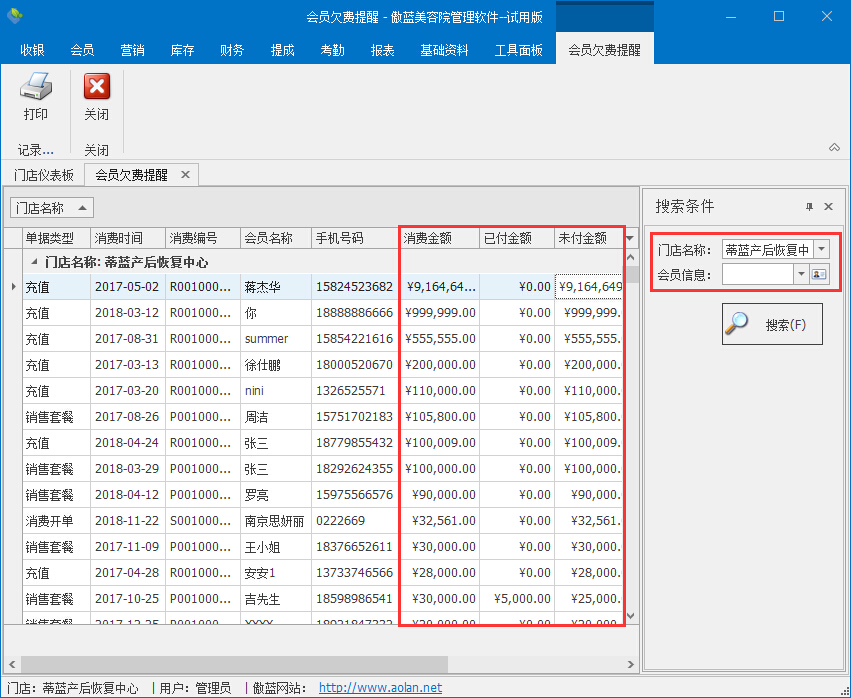This screenshot has width=851, height=698.
Task: Open the 收银 ribbon tab
Action: [x=32, y=50]
